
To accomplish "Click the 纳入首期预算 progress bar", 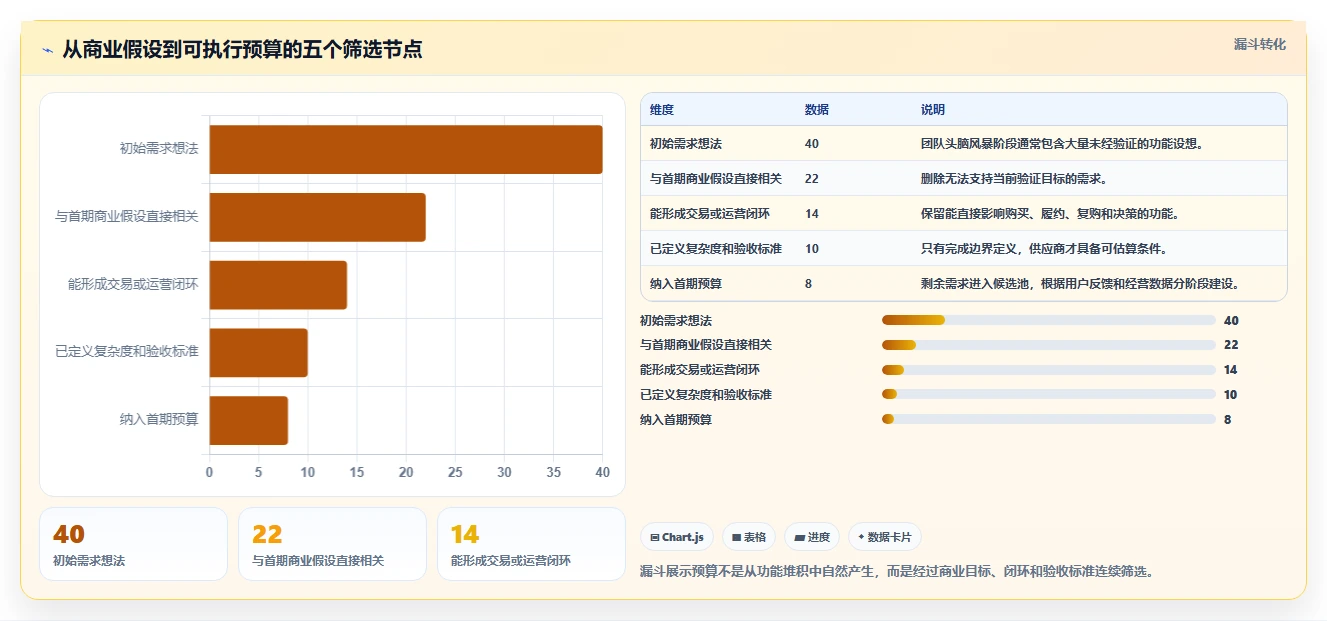I will 1049,420.
